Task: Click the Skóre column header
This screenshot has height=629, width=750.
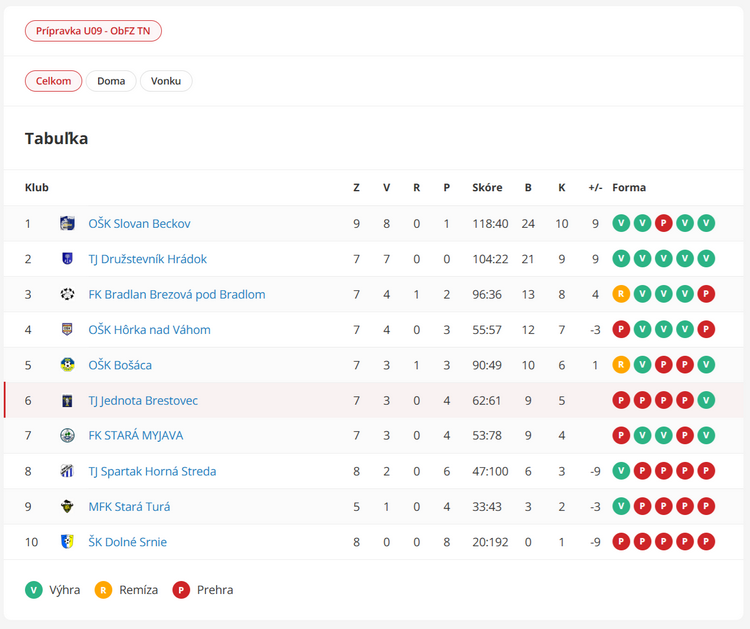Action: [x=487, y=188]
